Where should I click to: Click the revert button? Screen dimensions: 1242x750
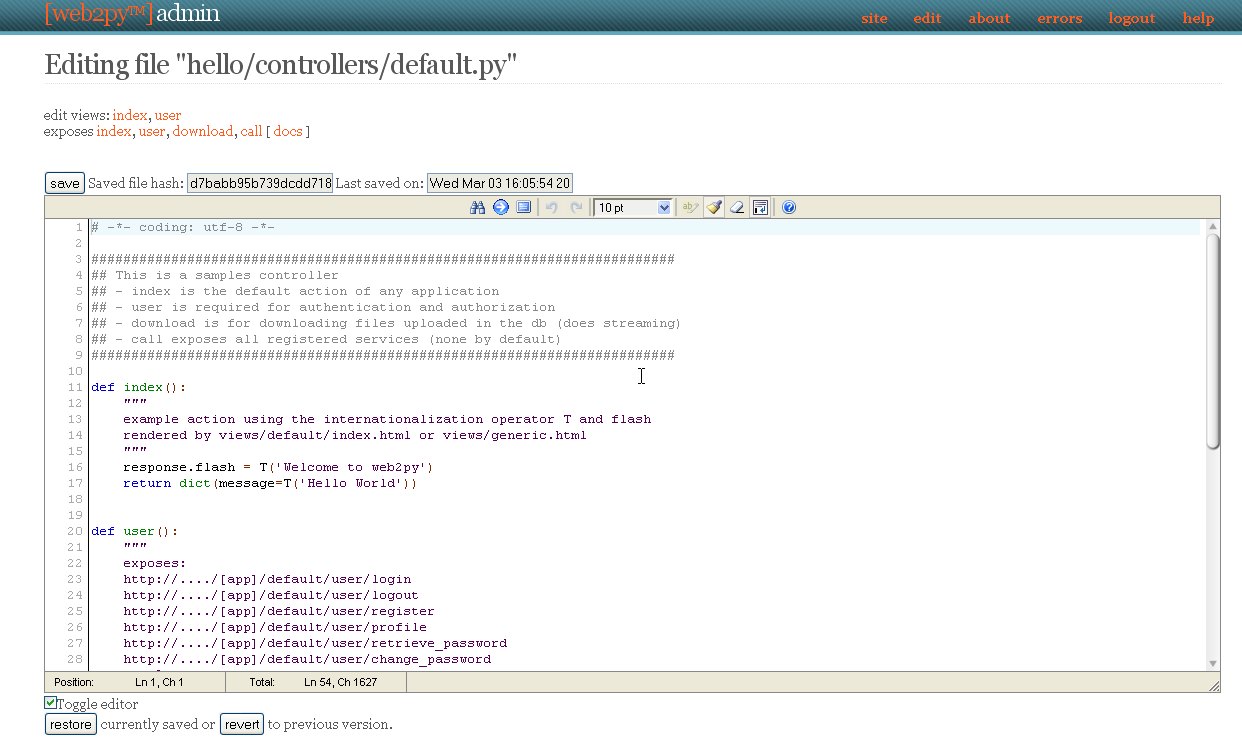[242, 724]
